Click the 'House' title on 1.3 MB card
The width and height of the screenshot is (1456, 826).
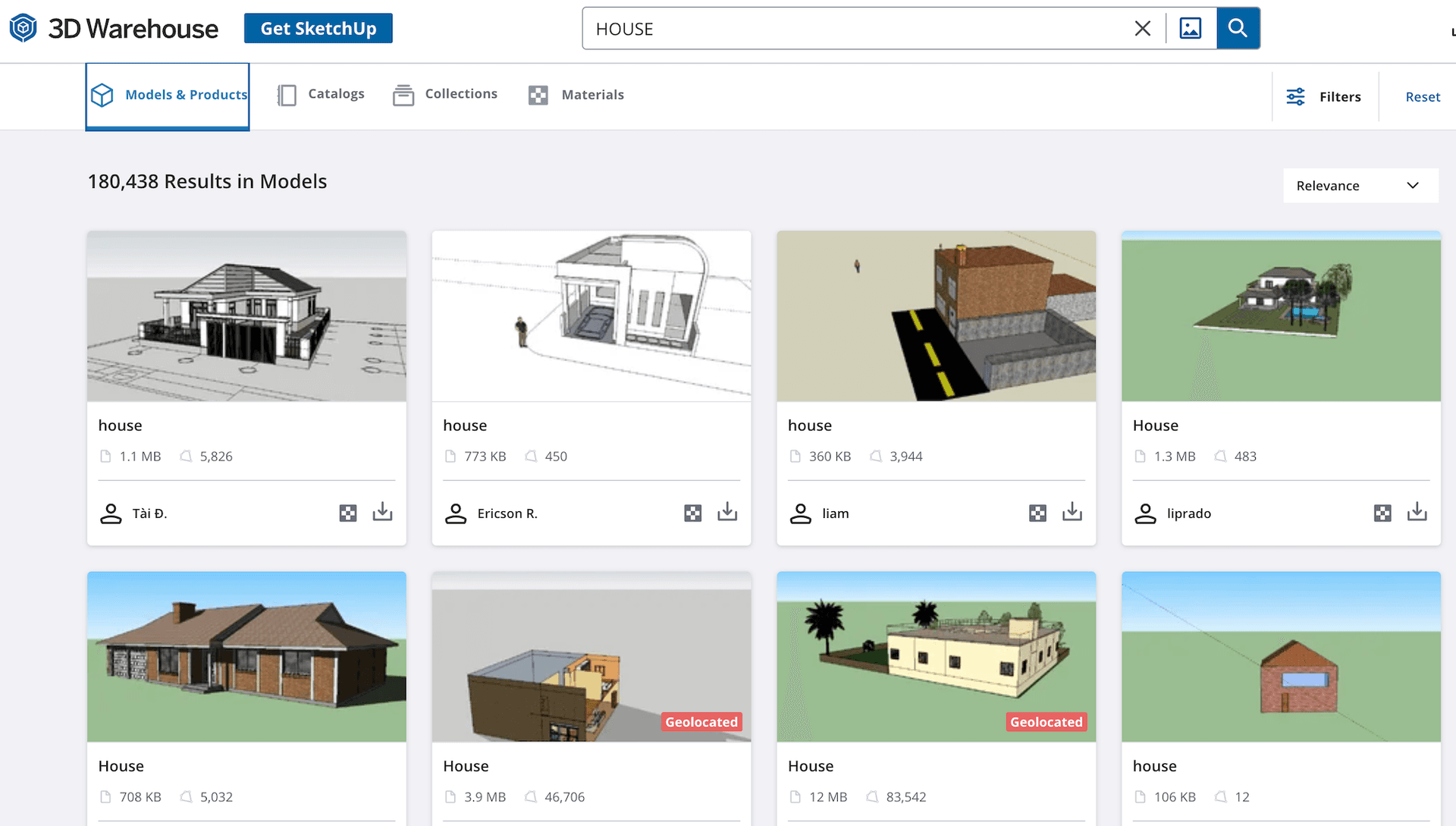point(1156,426)
